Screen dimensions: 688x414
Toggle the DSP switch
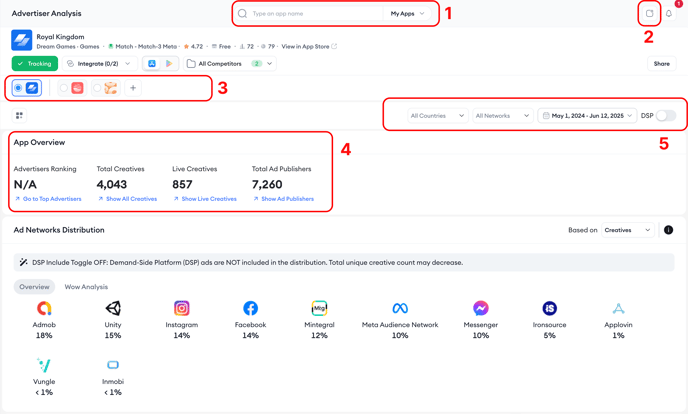666,116
